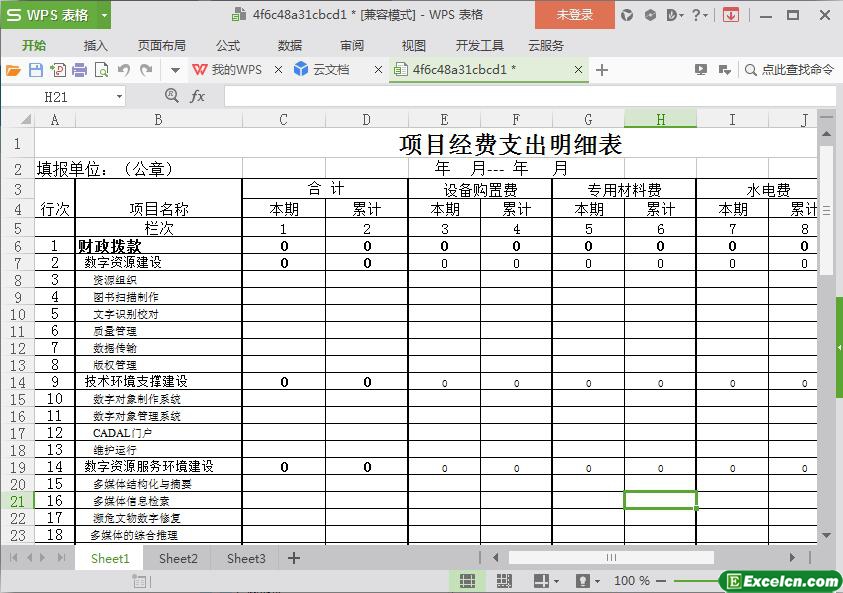Image resolution: width=843 pixels, height=593 pixels.
Task: Click the Print icon
Action: coord(80,70)
